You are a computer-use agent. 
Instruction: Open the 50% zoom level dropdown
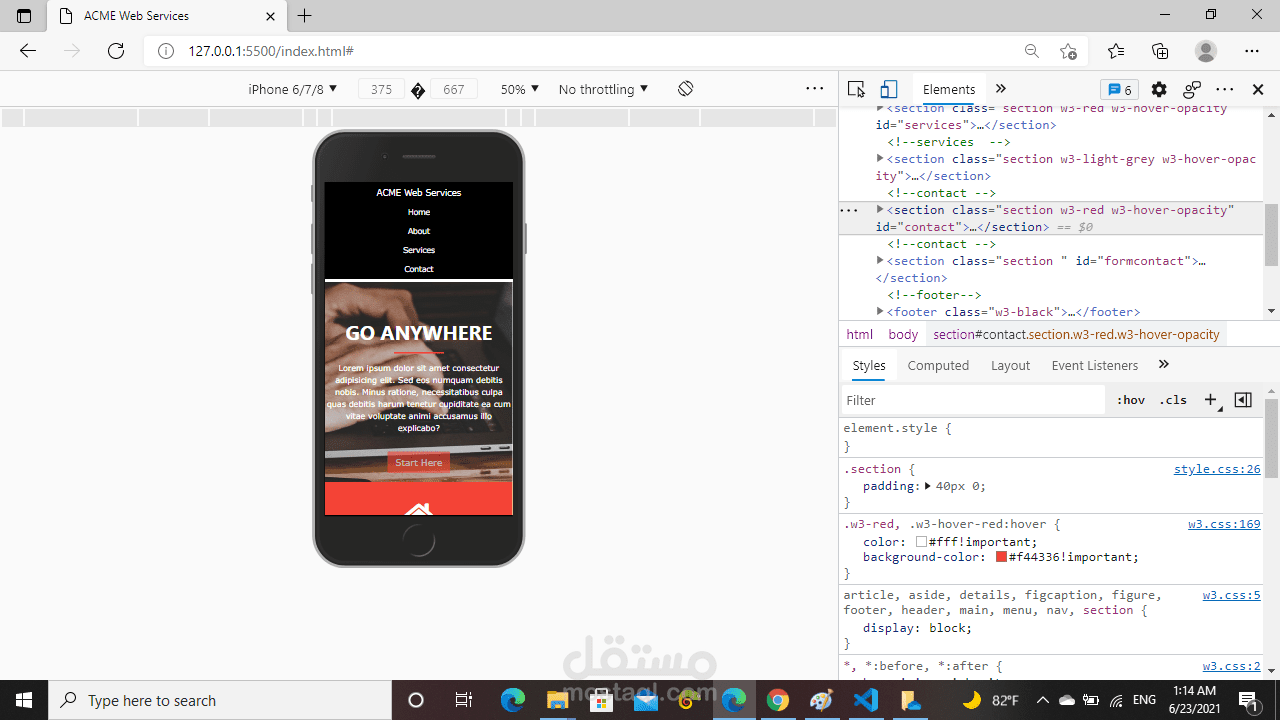point(520,89)
